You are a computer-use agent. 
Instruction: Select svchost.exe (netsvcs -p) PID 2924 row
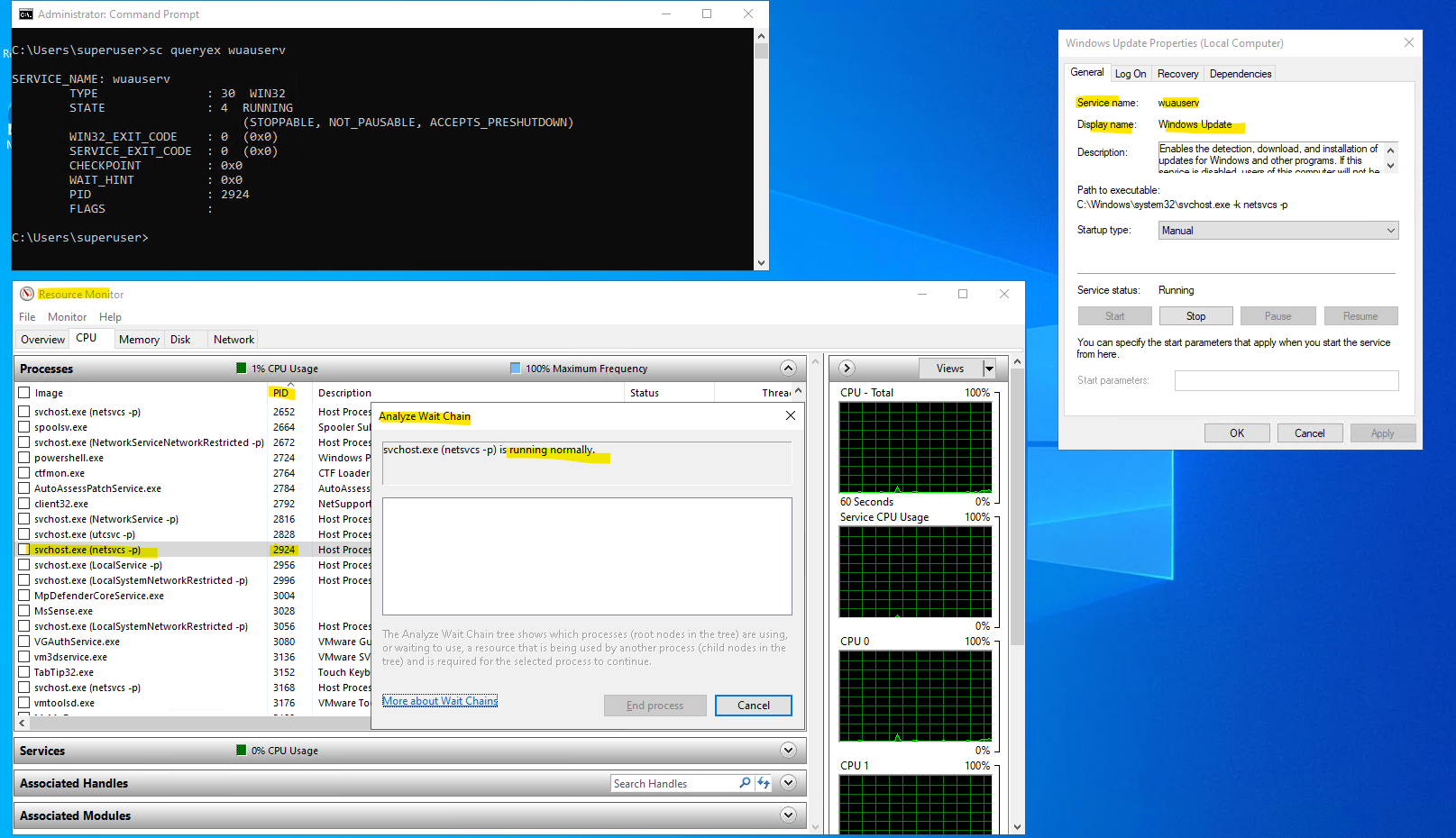click(193, 550)
